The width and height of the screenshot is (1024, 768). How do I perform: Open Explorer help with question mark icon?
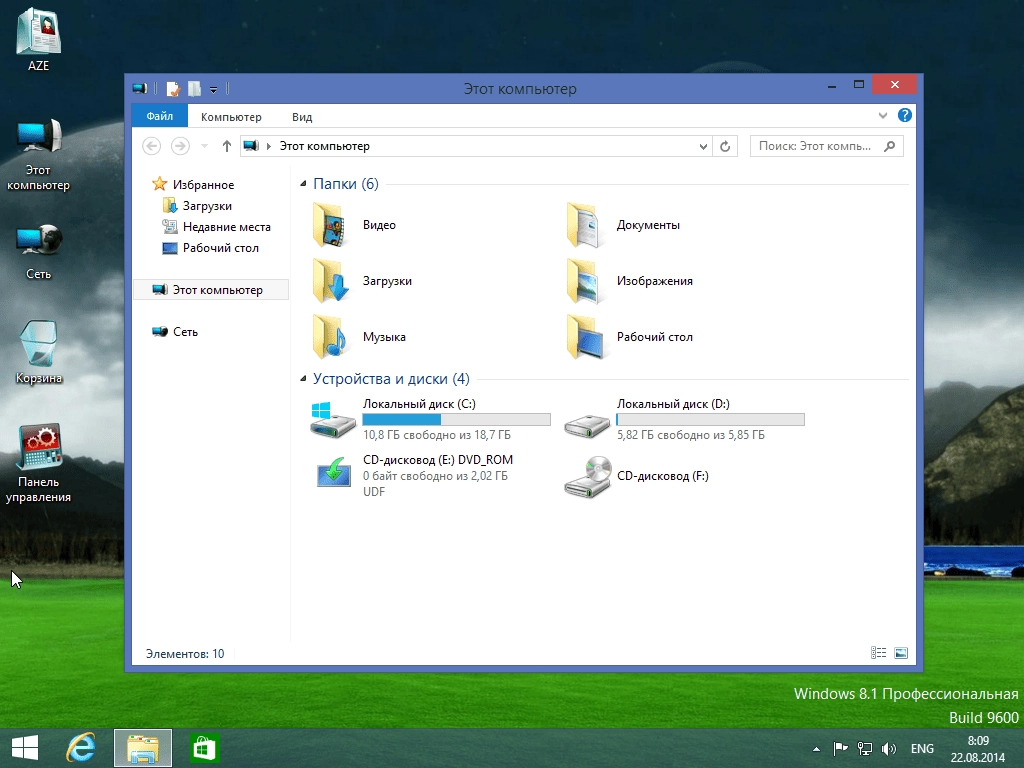coord(904,116)
